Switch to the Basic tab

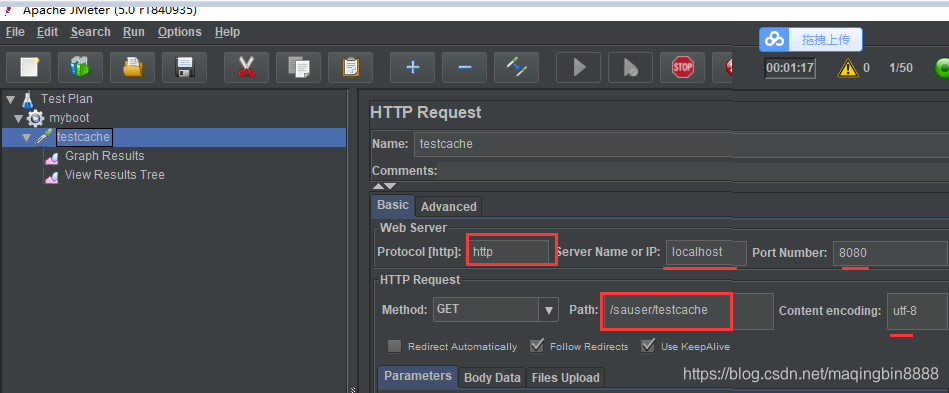click(x=393, y=205)
